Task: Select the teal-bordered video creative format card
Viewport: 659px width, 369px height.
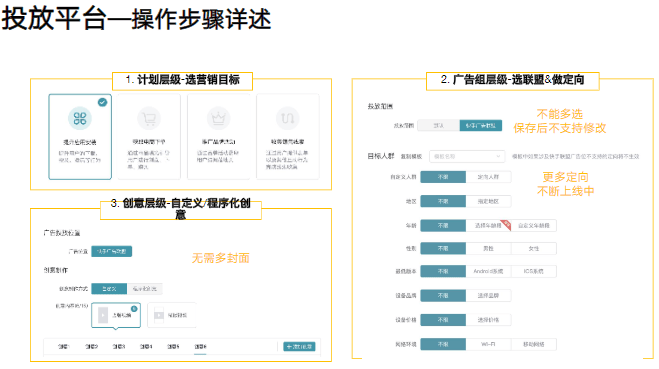Action: [x=116, y=315]
